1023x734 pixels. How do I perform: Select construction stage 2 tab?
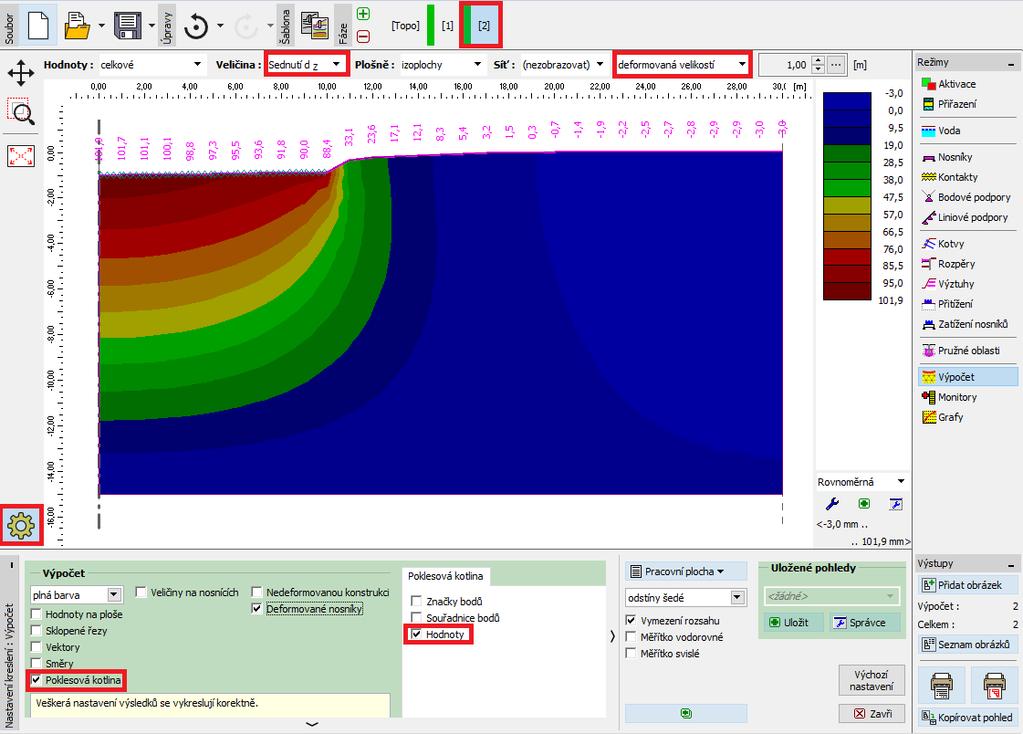click(x=483, y=25)
